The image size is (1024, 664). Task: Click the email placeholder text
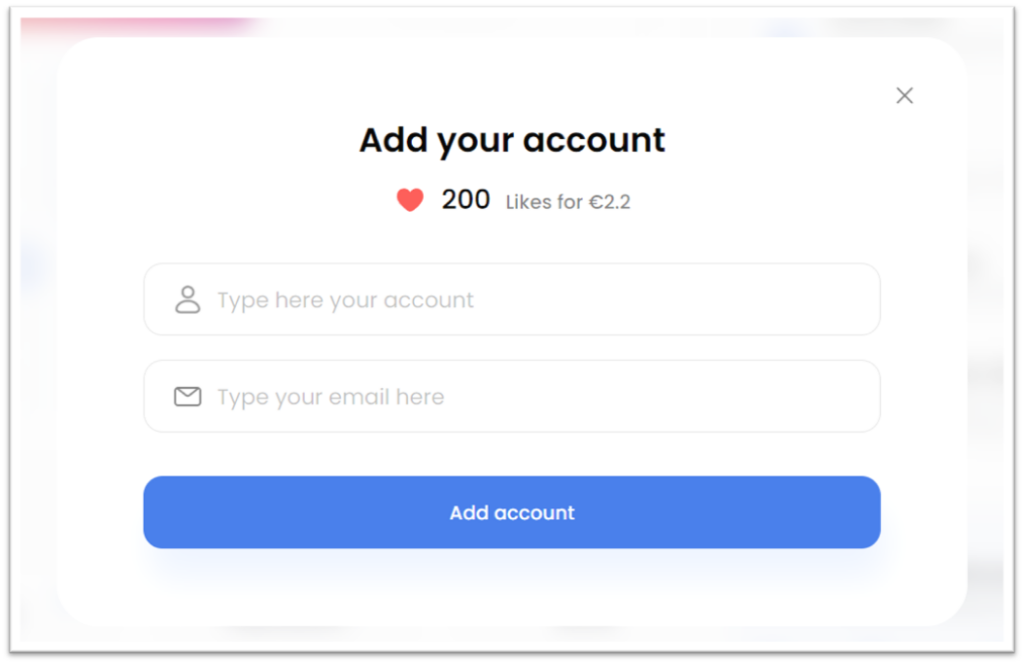[330, 398]
